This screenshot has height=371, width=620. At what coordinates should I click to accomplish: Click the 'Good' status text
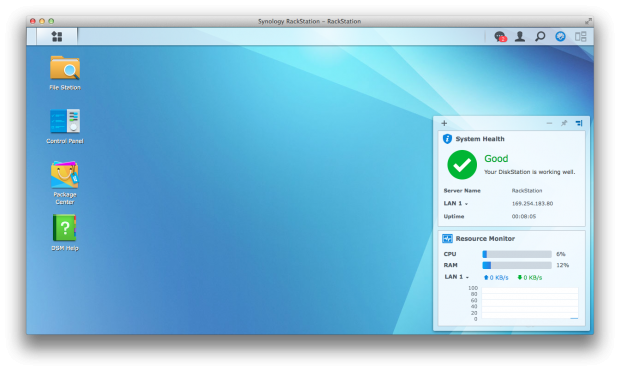[x=496, y=159]
